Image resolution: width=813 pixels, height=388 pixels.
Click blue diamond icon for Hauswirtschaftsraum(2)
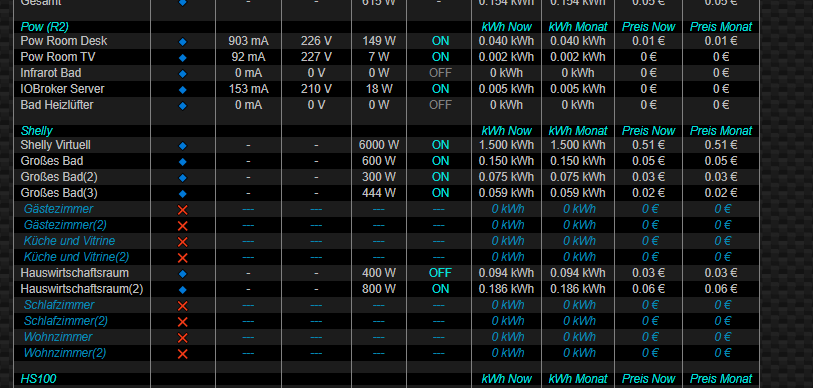tap(183, 289)
